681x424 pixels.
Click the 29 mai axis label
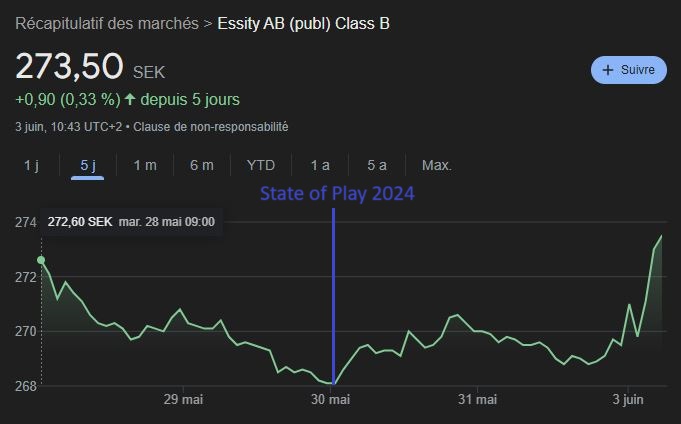point(183,399)
